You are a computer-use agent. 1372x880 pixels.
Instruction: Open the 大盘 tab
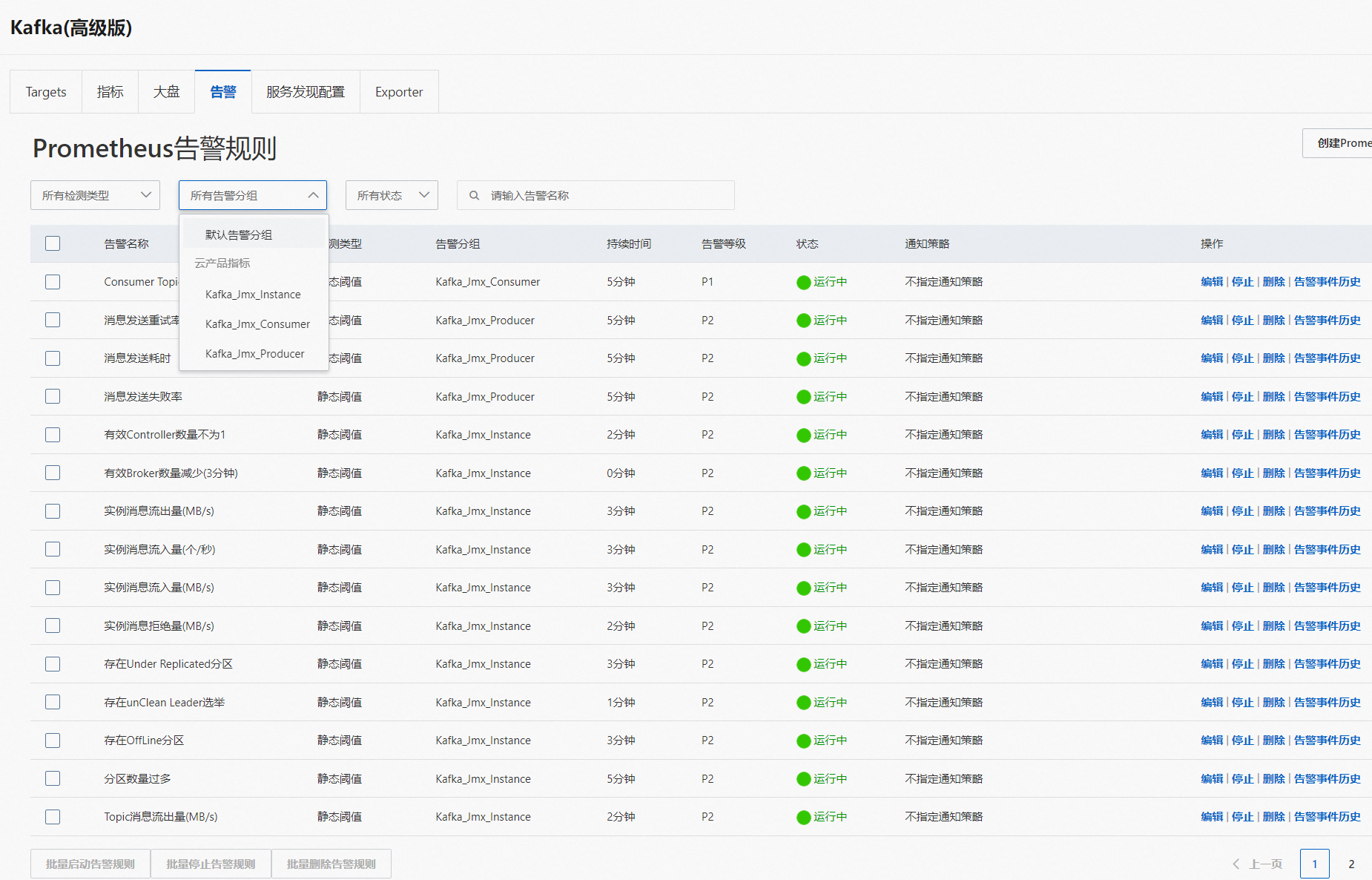pos(166,92)
